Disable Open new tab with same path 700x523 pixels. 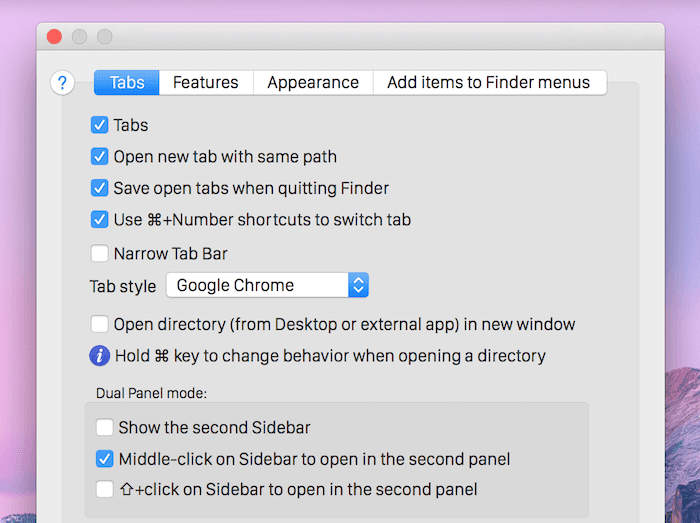[99, 157]
